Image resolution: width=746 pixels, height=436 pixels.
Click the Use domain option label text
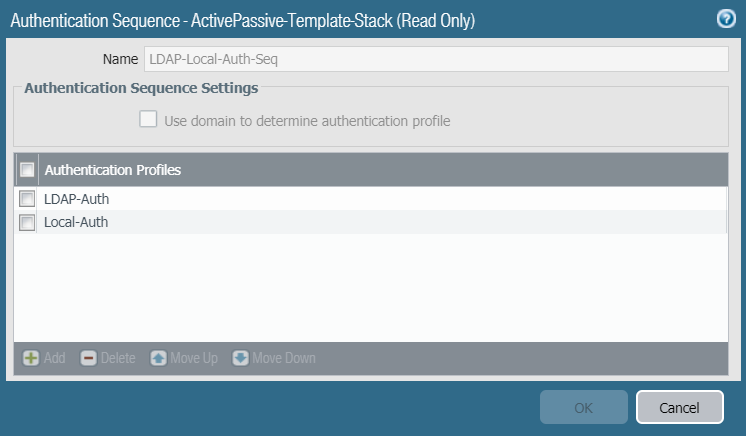pos(307,121)
